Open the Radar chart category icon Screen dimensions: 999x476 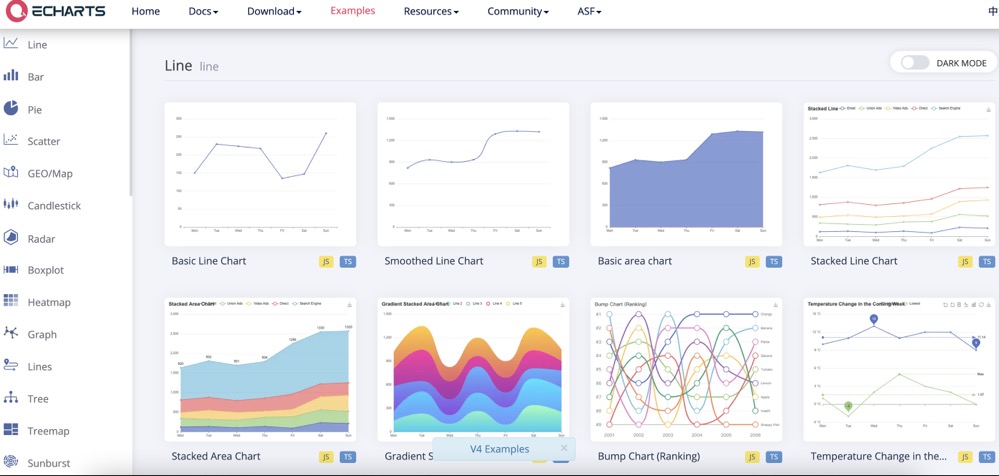11,237
